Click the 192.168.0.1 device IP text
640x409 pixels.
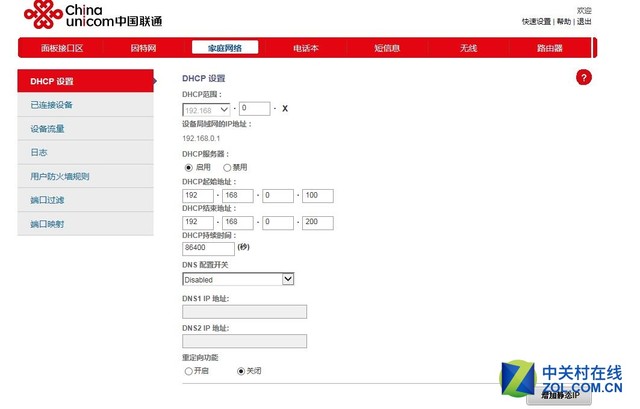(201, 138)
